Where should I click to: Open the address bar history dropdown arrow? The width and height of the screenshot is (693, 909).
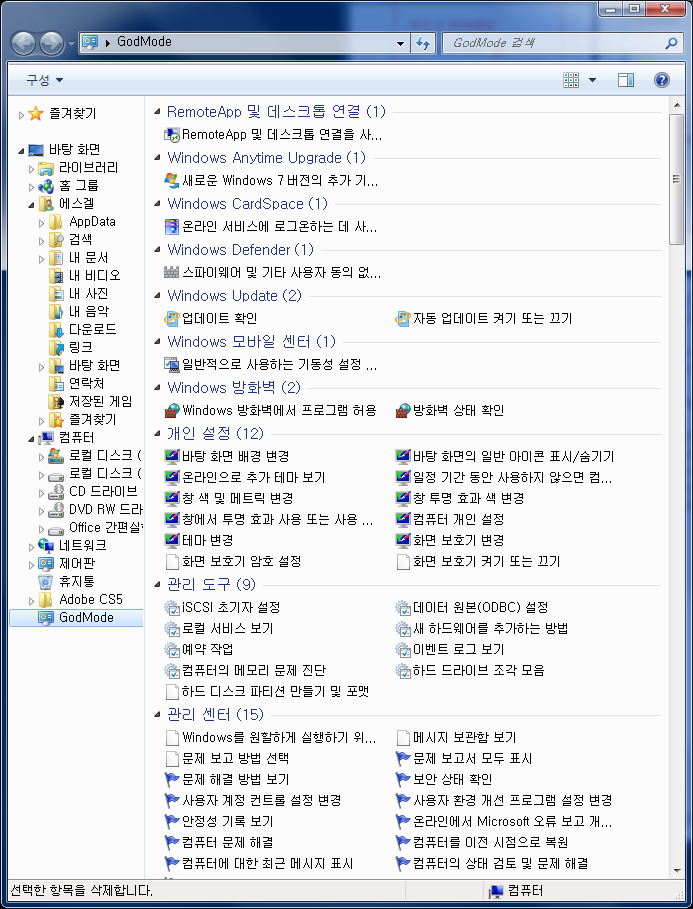tap(400, 43)
